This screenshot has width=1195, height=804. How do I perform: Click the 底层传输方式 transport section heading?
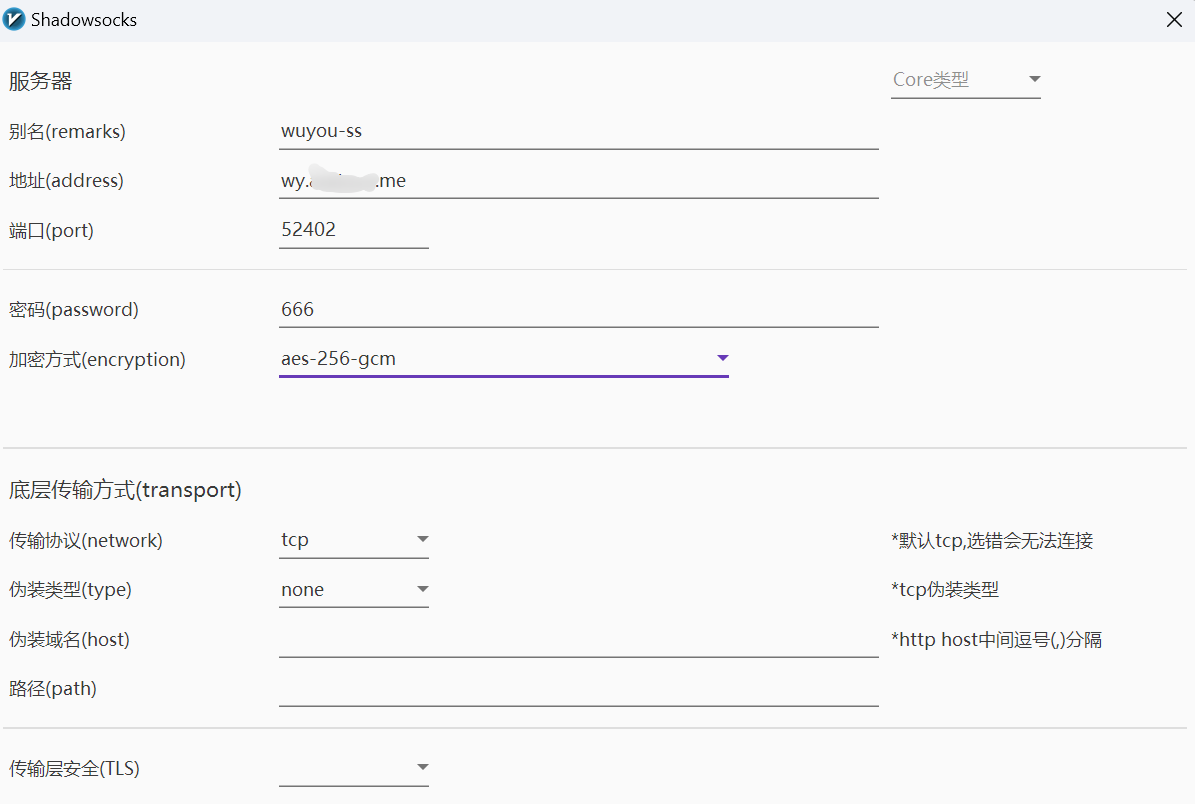tap(125, 490)
